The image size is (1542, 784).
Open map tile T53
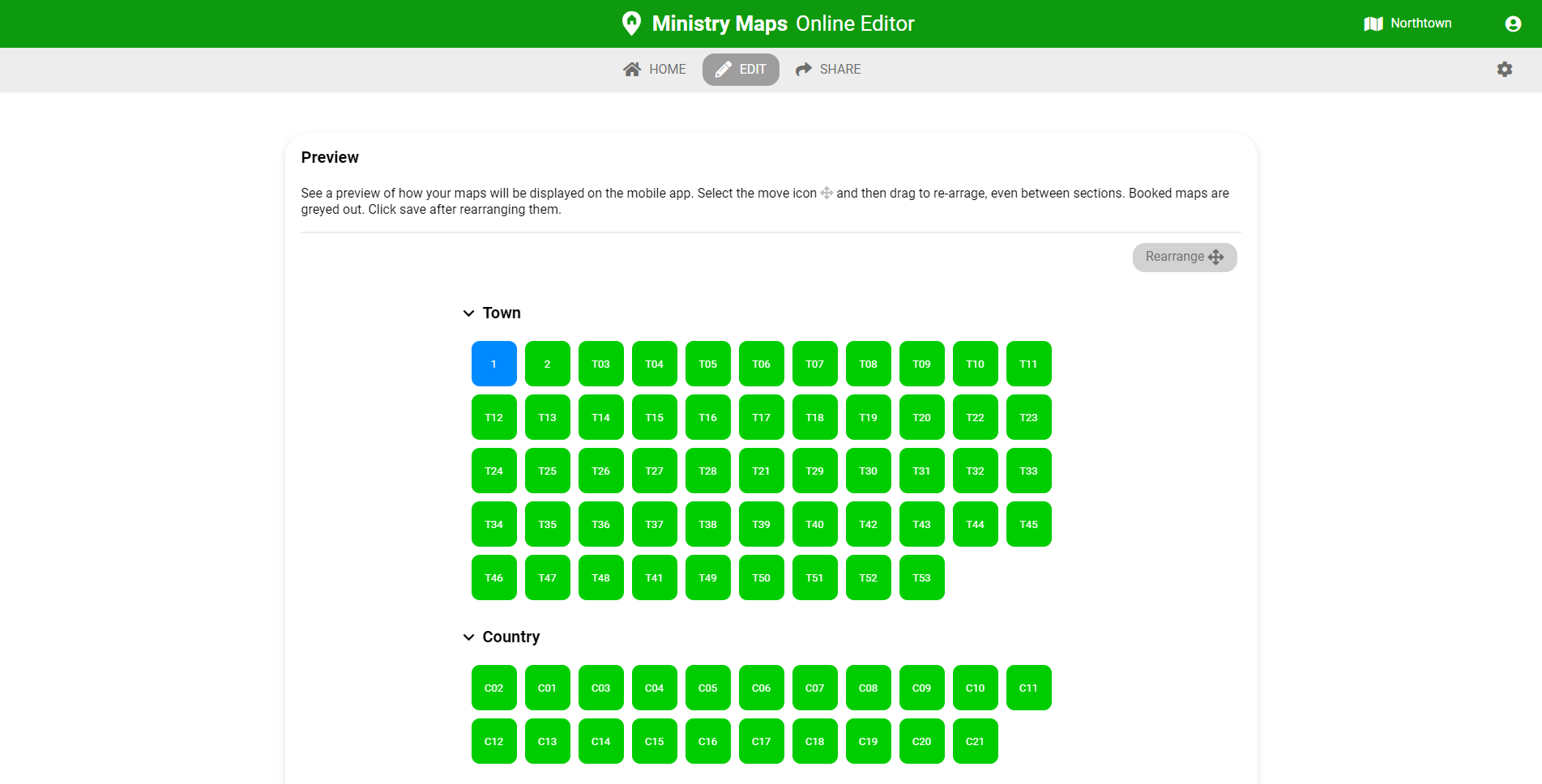point(922,577)
